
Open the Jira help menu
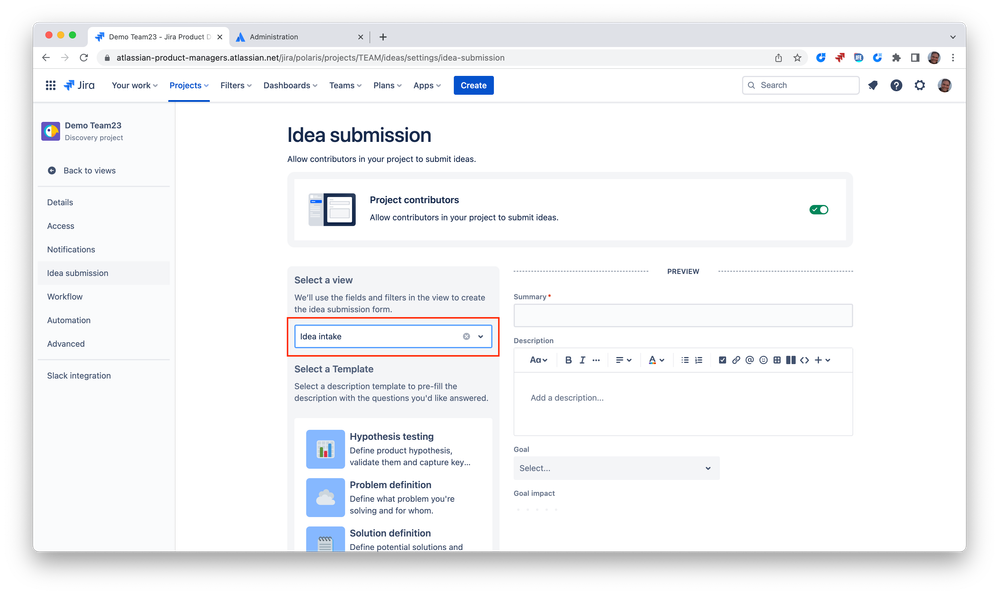click(x=896, y=85)
